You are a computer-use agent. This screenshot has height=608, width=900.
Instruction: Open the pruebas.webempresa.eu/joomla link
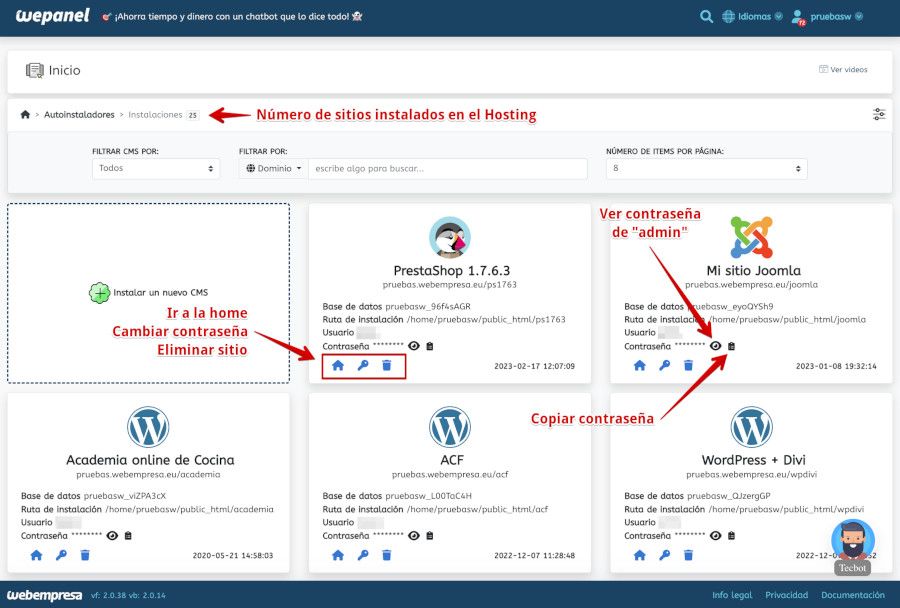tap(751, 284)
